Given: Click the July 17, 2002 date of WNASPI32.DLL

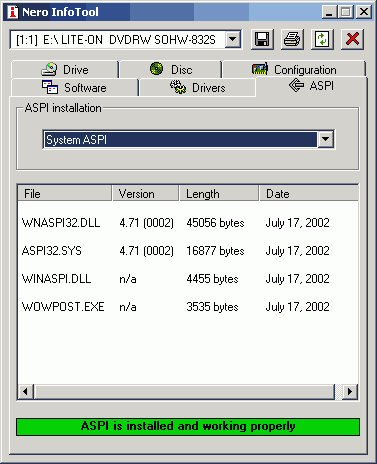Looking at the screenshot, I should (x=297, y=223).
